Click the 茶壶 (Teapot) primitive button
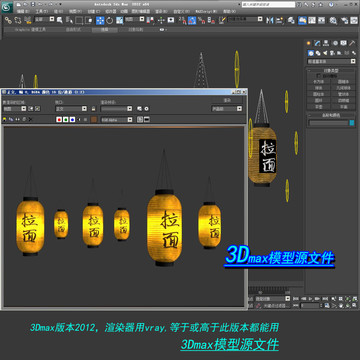Image resolution: width=360 pixels, height=360 pixels. coord(319,107)
